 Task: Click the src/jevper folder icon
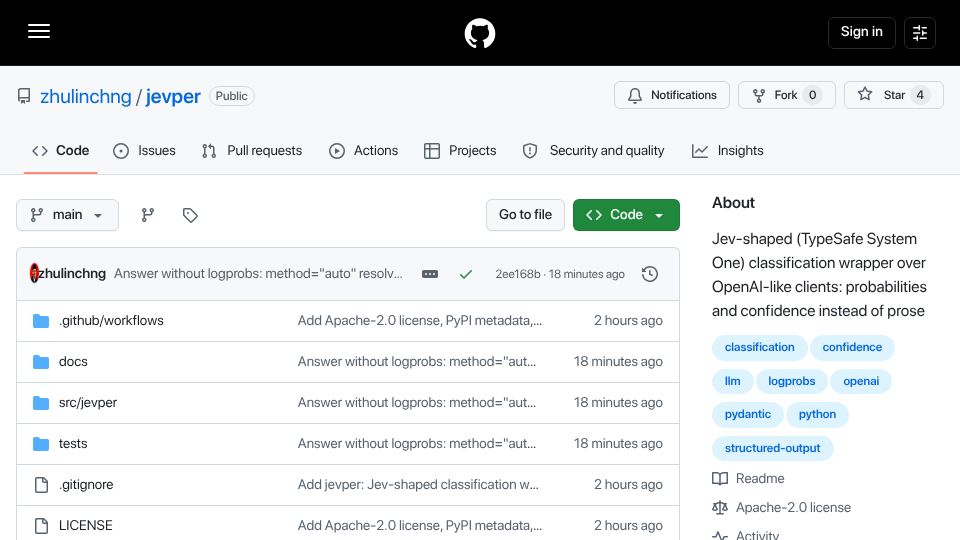pyautogui.click(x=41, y=403)
